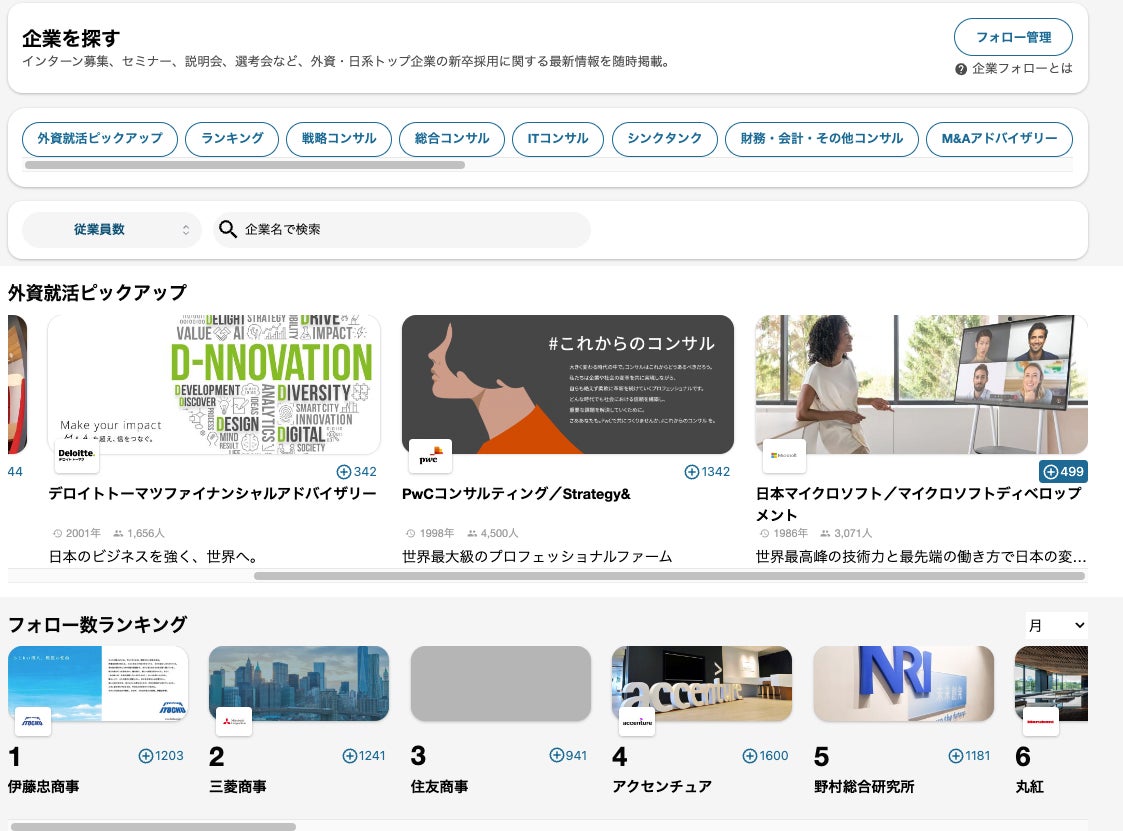This screenshot has width=1123, height=831.
Task: Open the 三菱商事 company name
Action: 238,787
